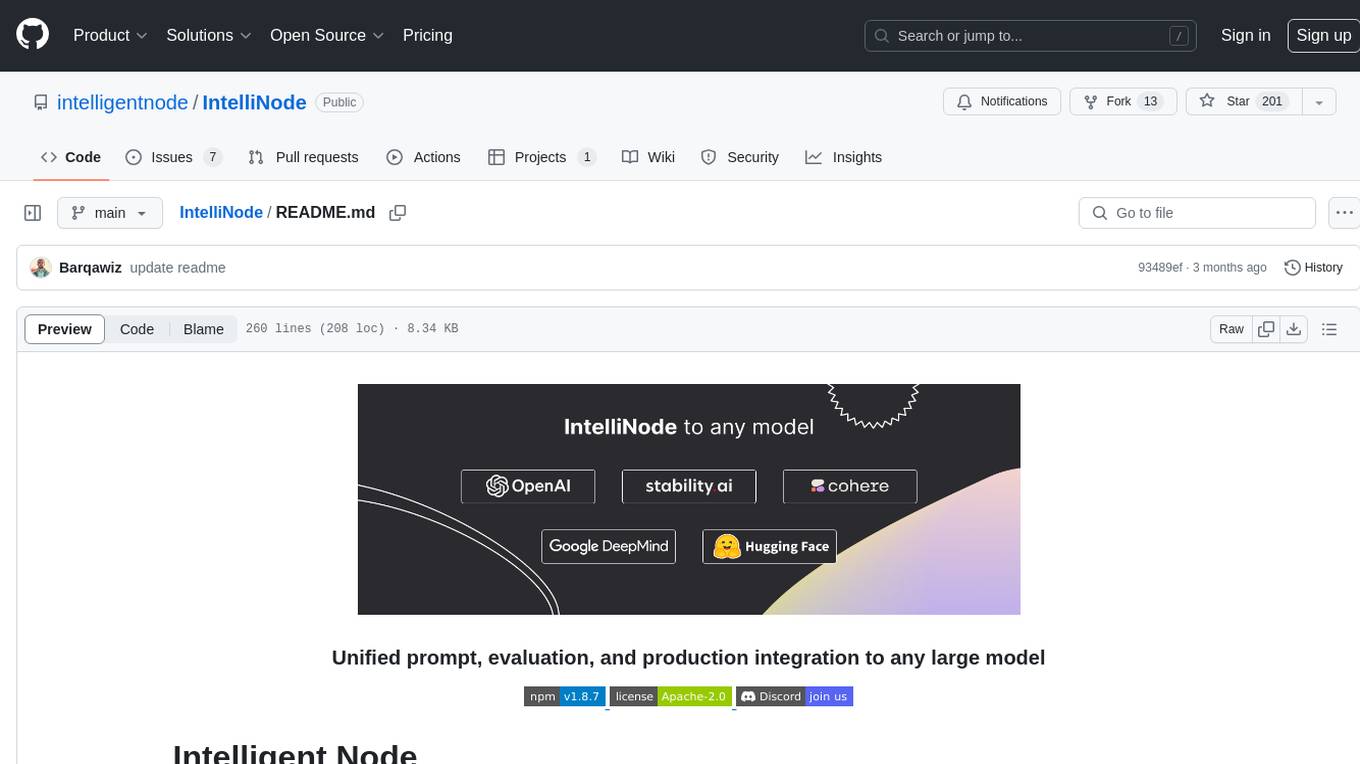This screenshot has width=1360, height=764.
Task: Download the raw file
Action: pos(1293,329)
